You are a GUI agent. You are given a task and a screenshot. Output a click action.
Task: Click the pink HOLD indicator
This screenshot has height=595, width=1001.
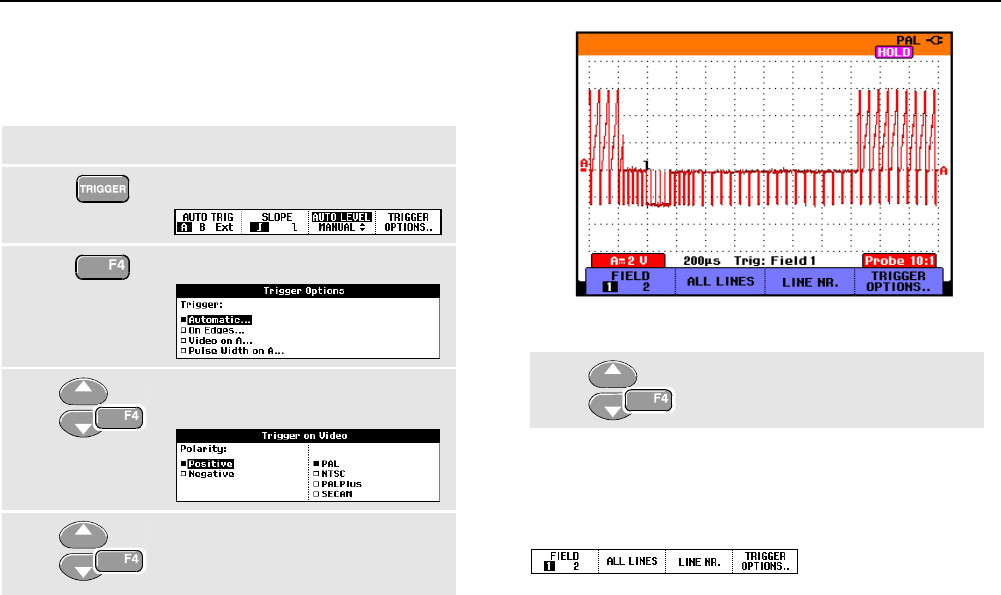click(894, 52)
